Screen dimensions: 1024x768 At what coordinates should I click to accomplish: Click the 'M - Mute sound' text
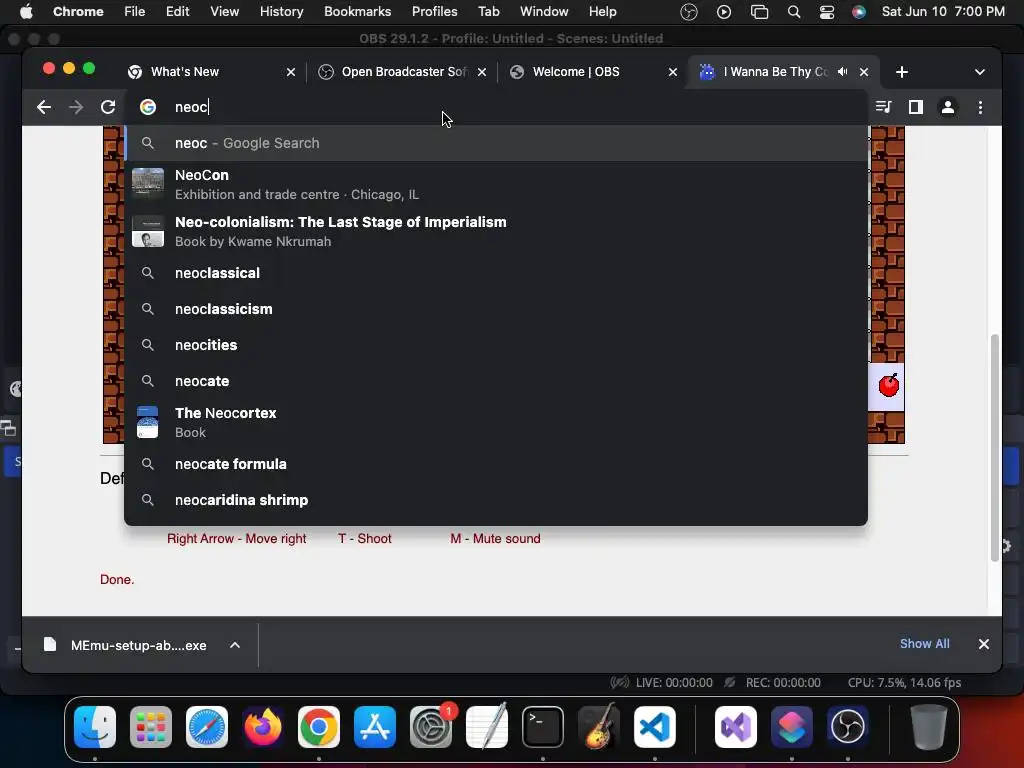495,539
